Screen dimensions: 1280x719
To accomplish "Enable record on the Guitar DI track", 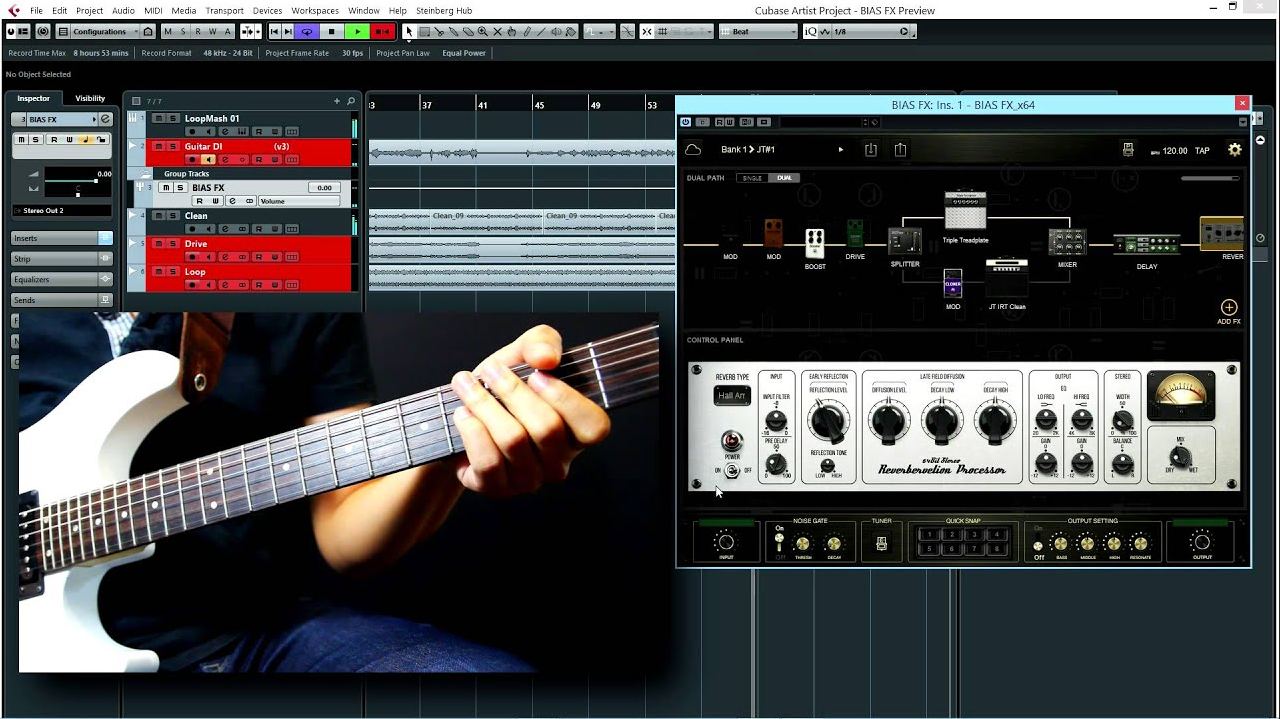I will tap(192, 160).
